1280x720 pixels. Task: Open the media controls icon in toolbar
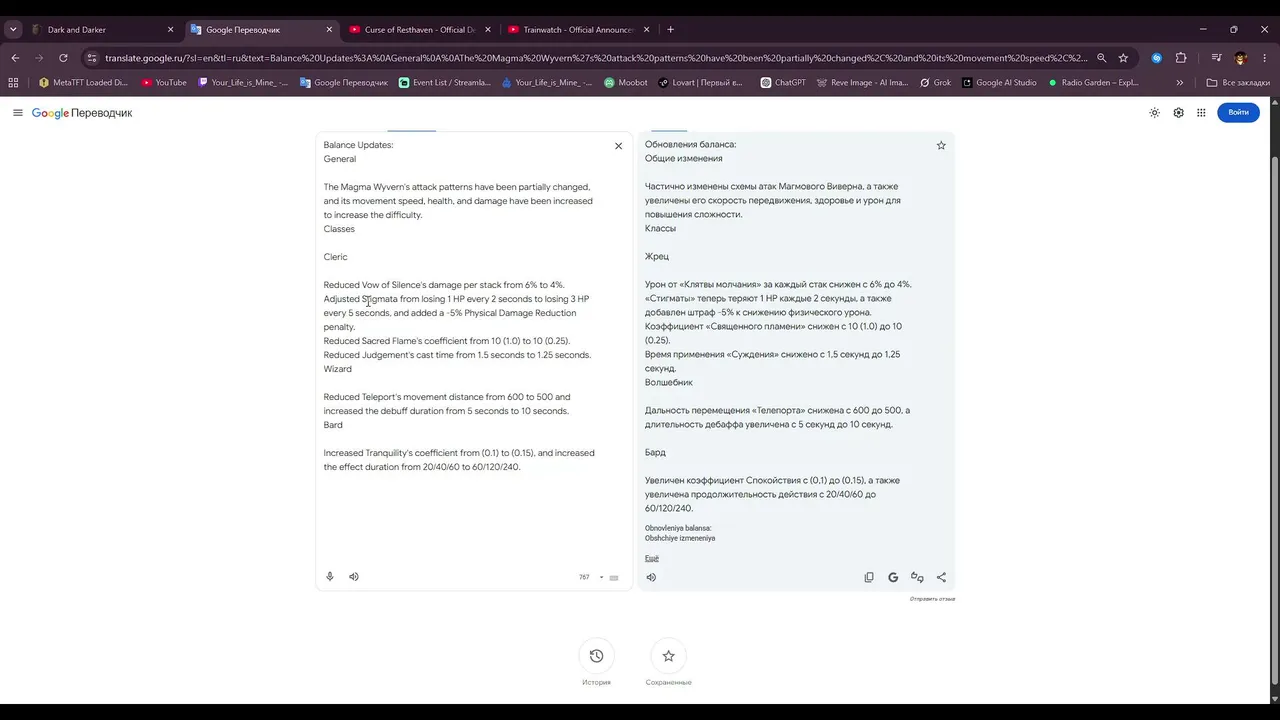pos(1216,58)
